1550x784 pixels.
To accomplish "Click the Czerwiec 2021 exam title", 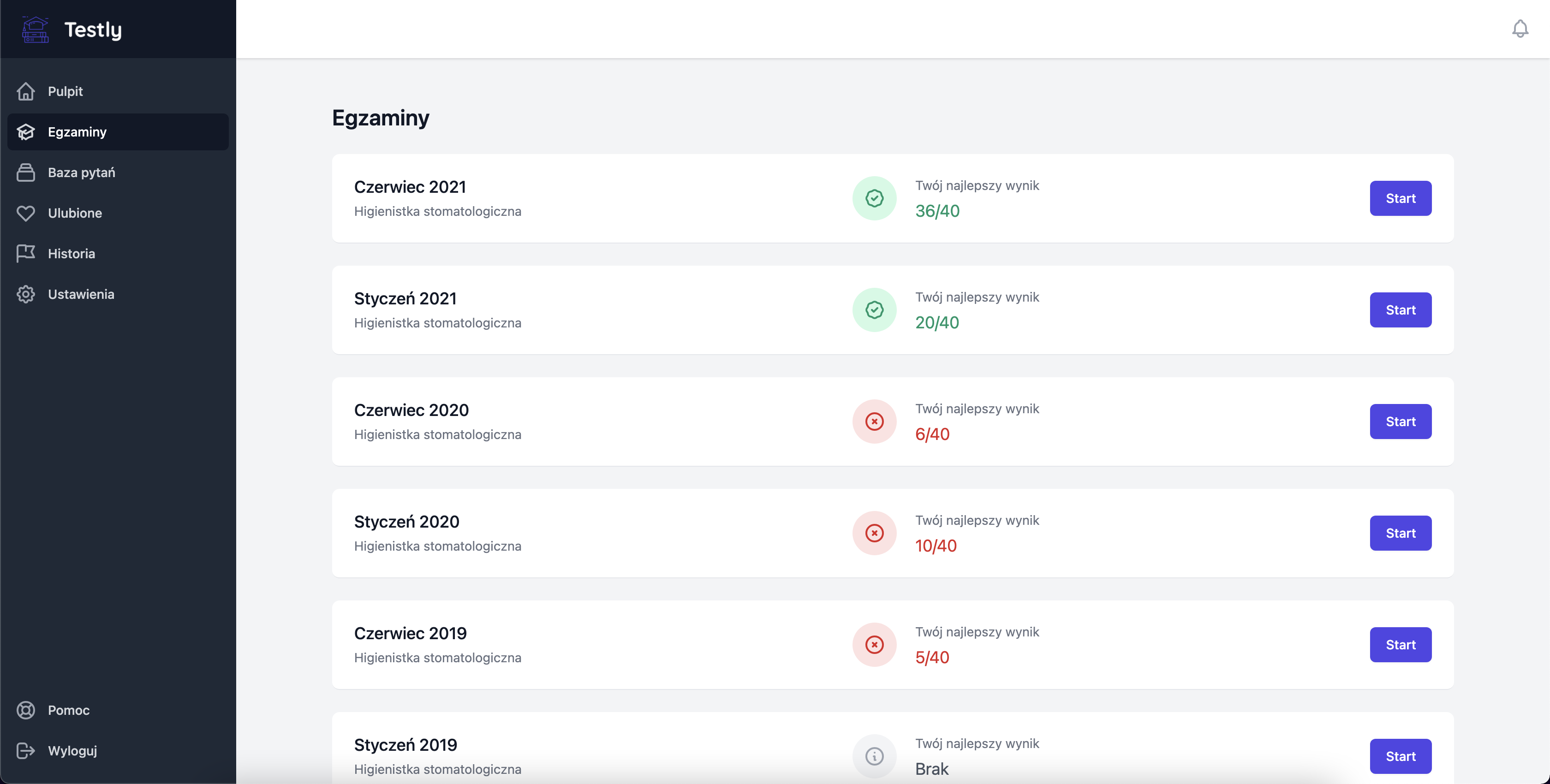I will pyautogui.click(x=410, y=187).
